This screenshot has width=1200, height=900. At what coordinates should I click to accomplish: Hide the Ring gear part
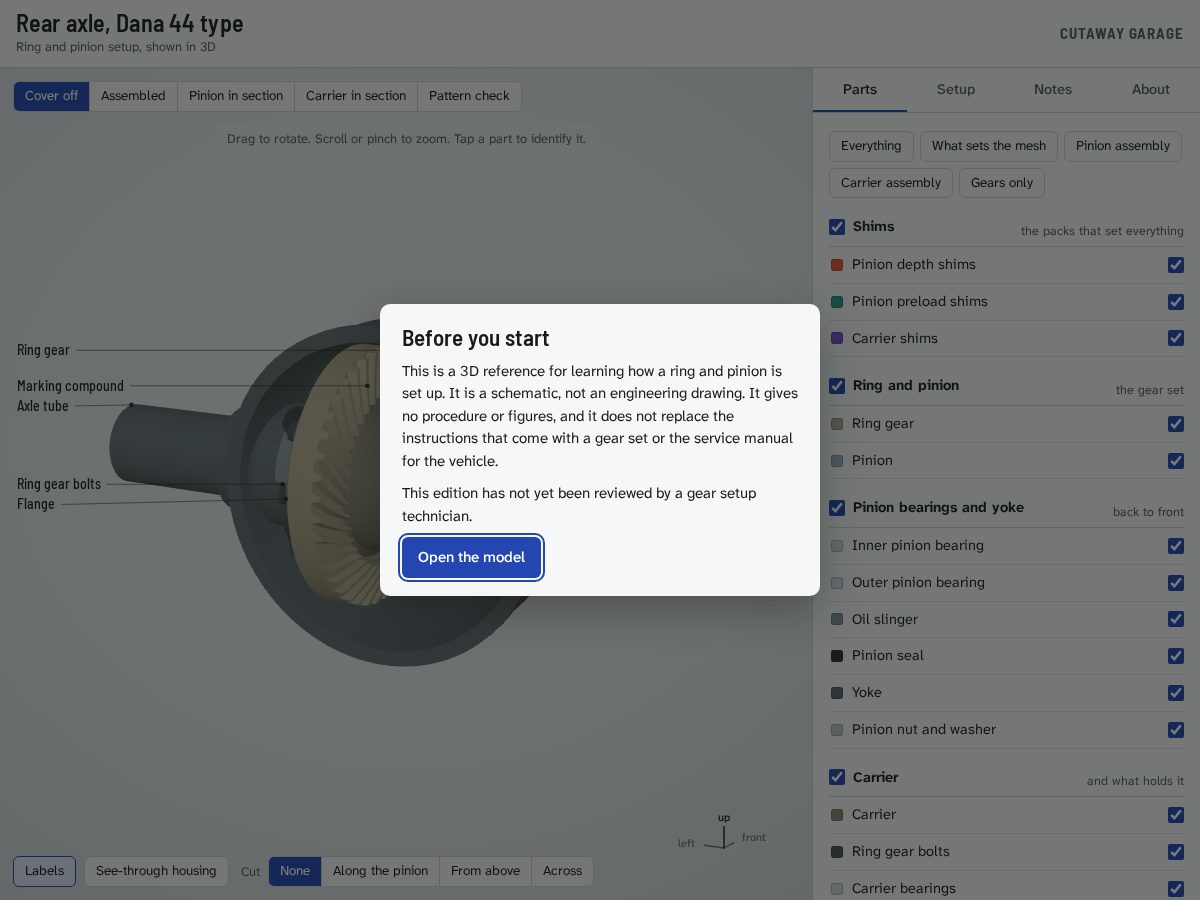point(1176,424)
